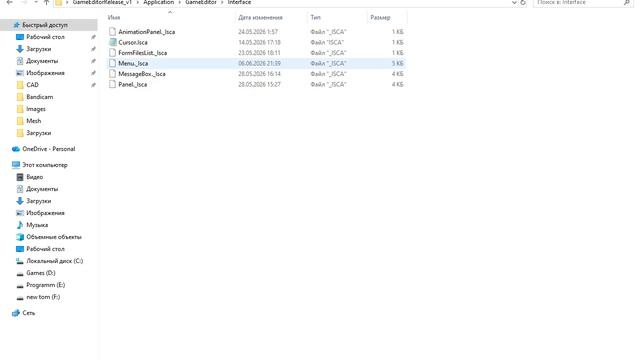The image size is (640, 360).
Task: Select the file name Panel._lsca
Action: point(133,84)
